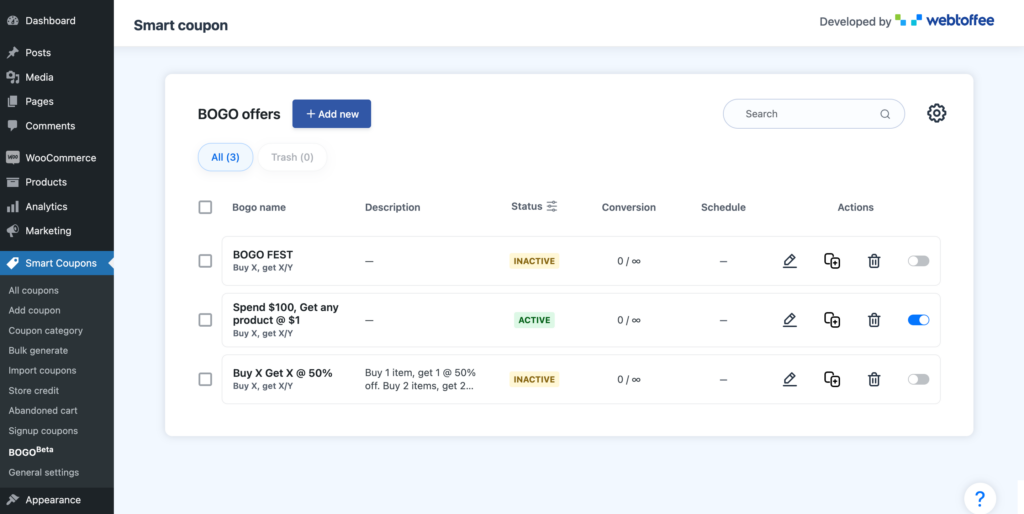
Task: Click the Products box icon
Action: [12, 182]
